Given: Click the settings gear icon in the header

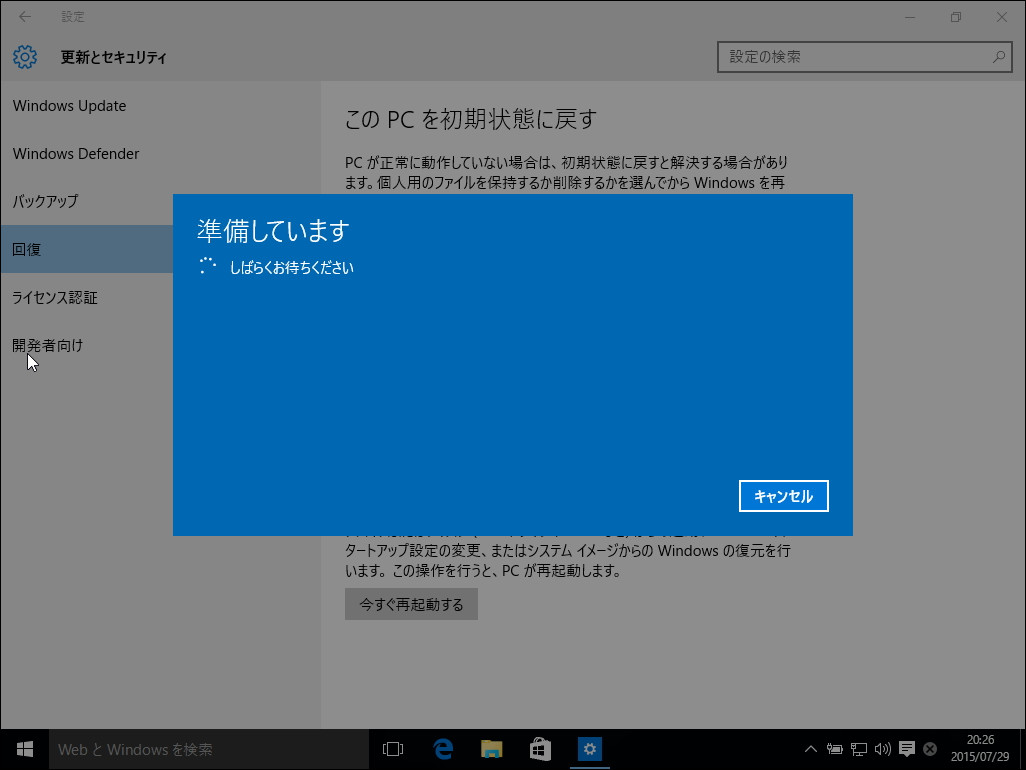Looking at the screenshot, I should (x=23, y=57).
